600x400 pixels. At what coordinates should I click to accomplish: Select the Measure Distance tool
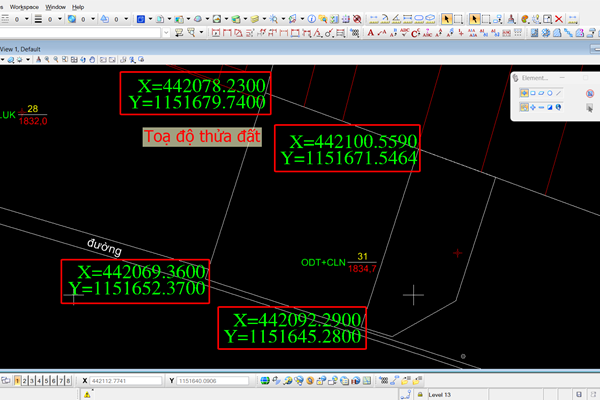(373, 19)
